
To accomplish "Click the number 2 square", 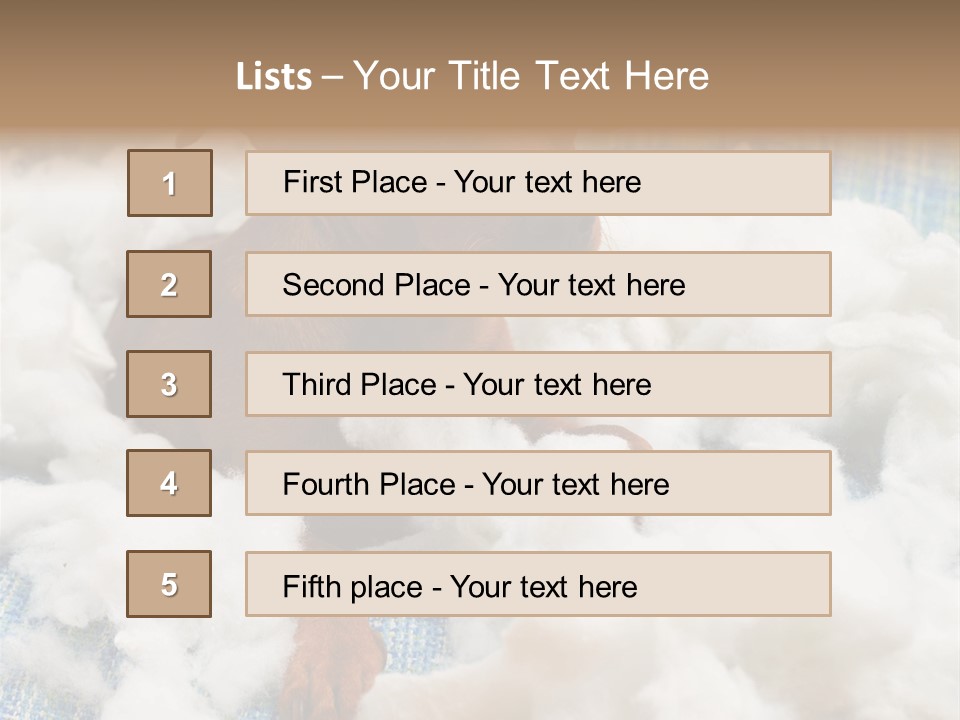I will coord(169,284).
